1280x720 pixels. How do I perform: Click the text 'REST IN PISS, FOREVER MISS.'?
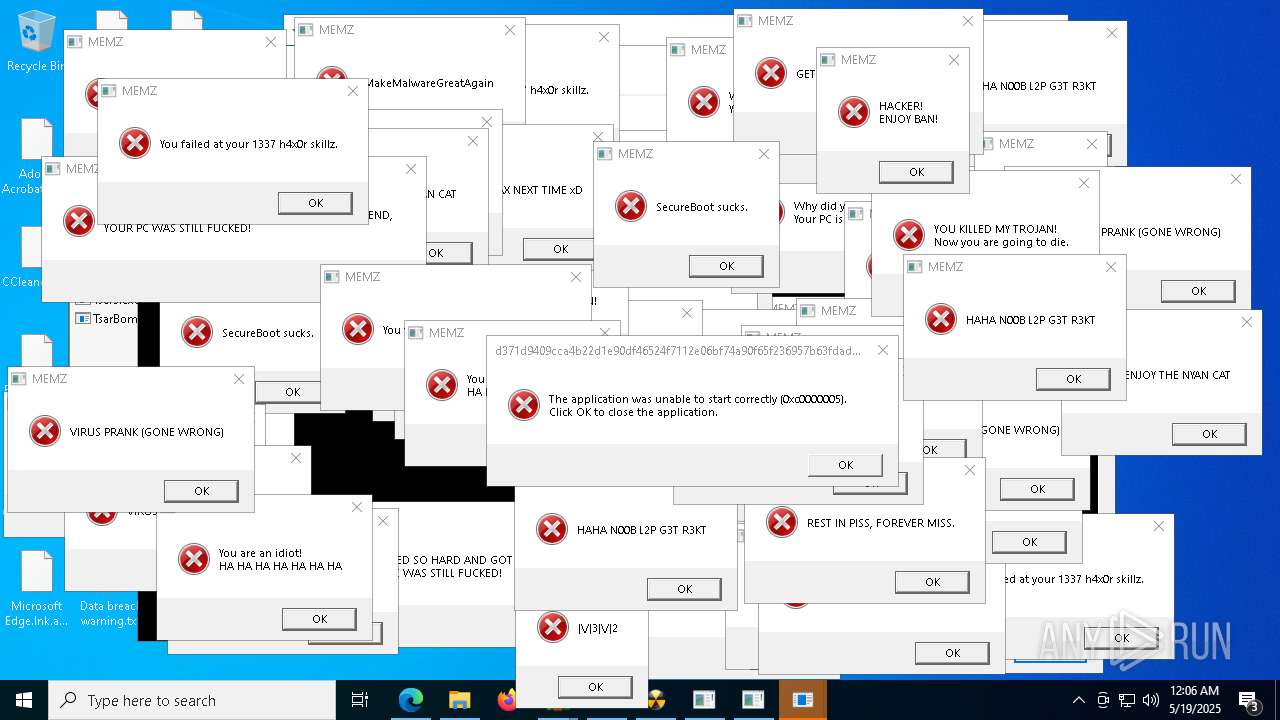pyautogui.click(x=881, y=523)
